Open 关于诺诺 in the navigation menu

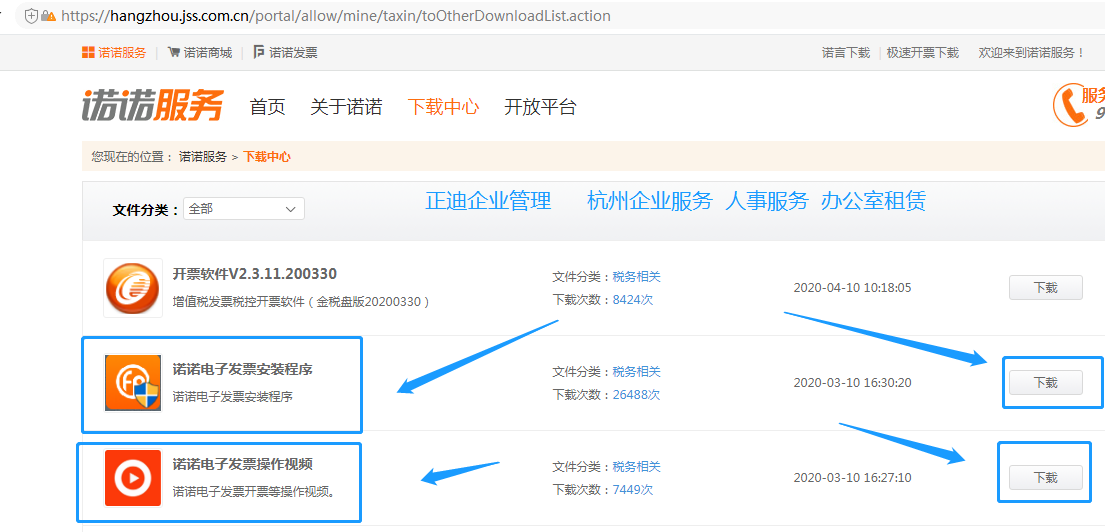tap(346, 107)
